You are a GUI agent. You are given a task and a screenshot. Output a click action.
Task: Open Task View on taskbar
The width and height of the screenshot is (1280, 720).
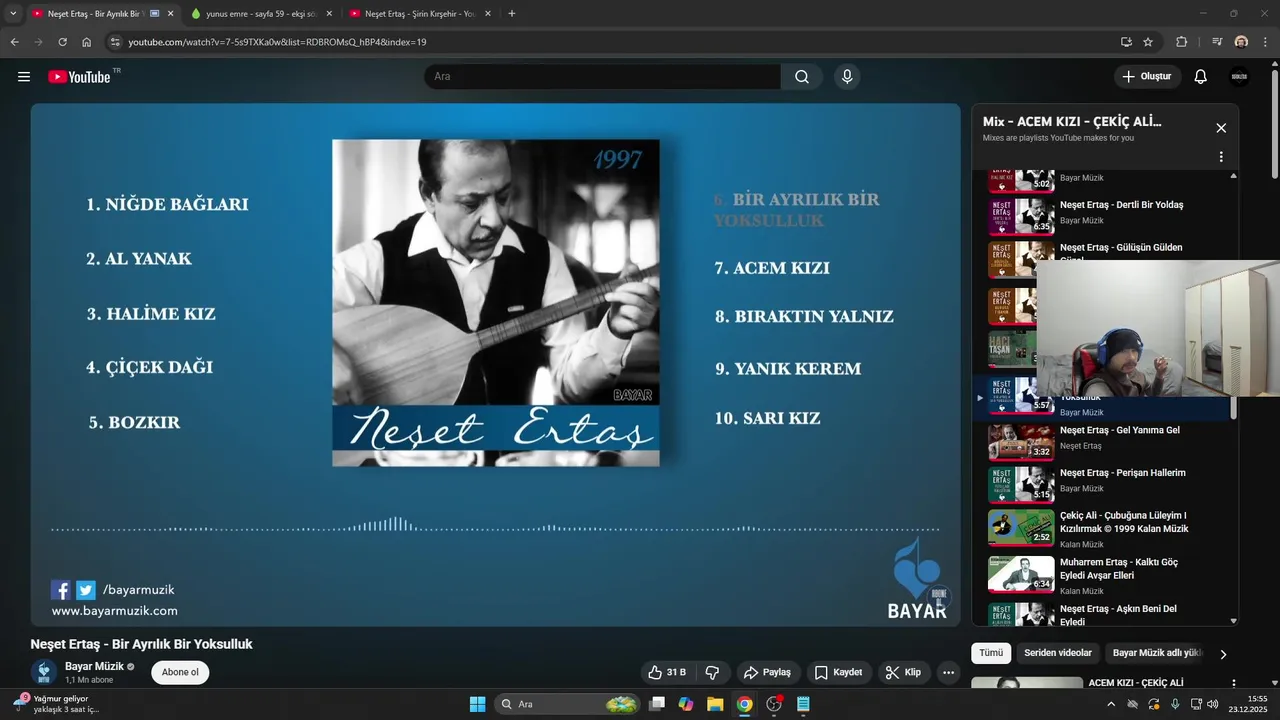pyautogui.click(x=657, y=704)
